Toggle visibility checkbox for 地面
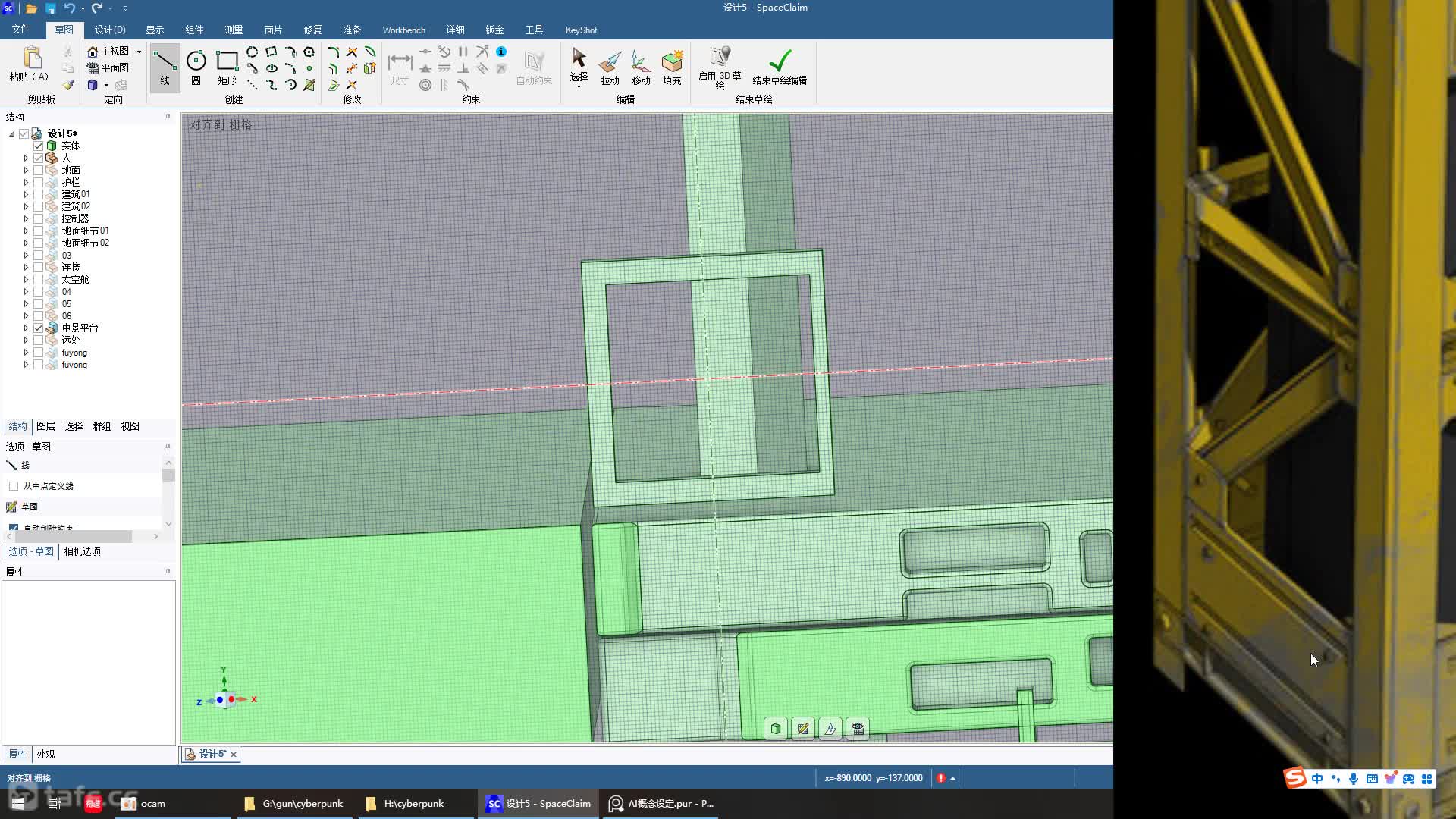The width and height of the screenshot is (1456, 819). (38, 170)
